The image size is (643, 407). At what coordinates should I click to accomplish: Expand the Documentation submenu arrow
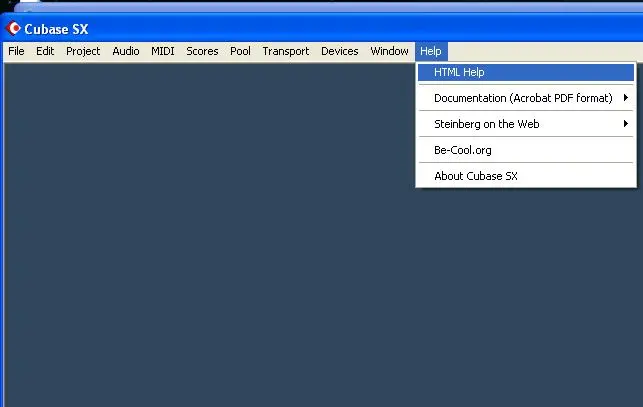[x=626, y=98]
